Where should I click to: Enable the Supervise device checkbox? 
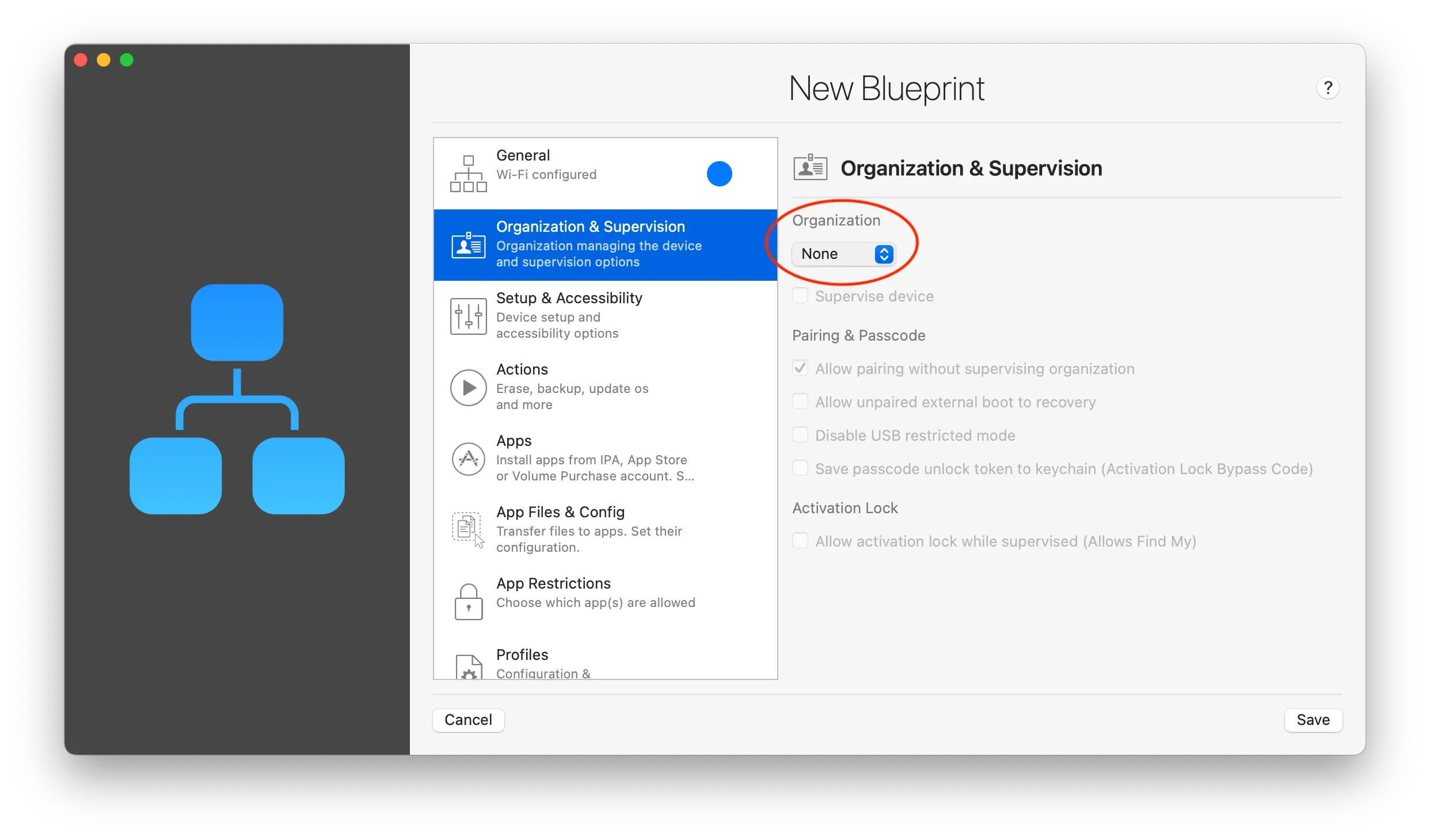[x=800, y=295]
